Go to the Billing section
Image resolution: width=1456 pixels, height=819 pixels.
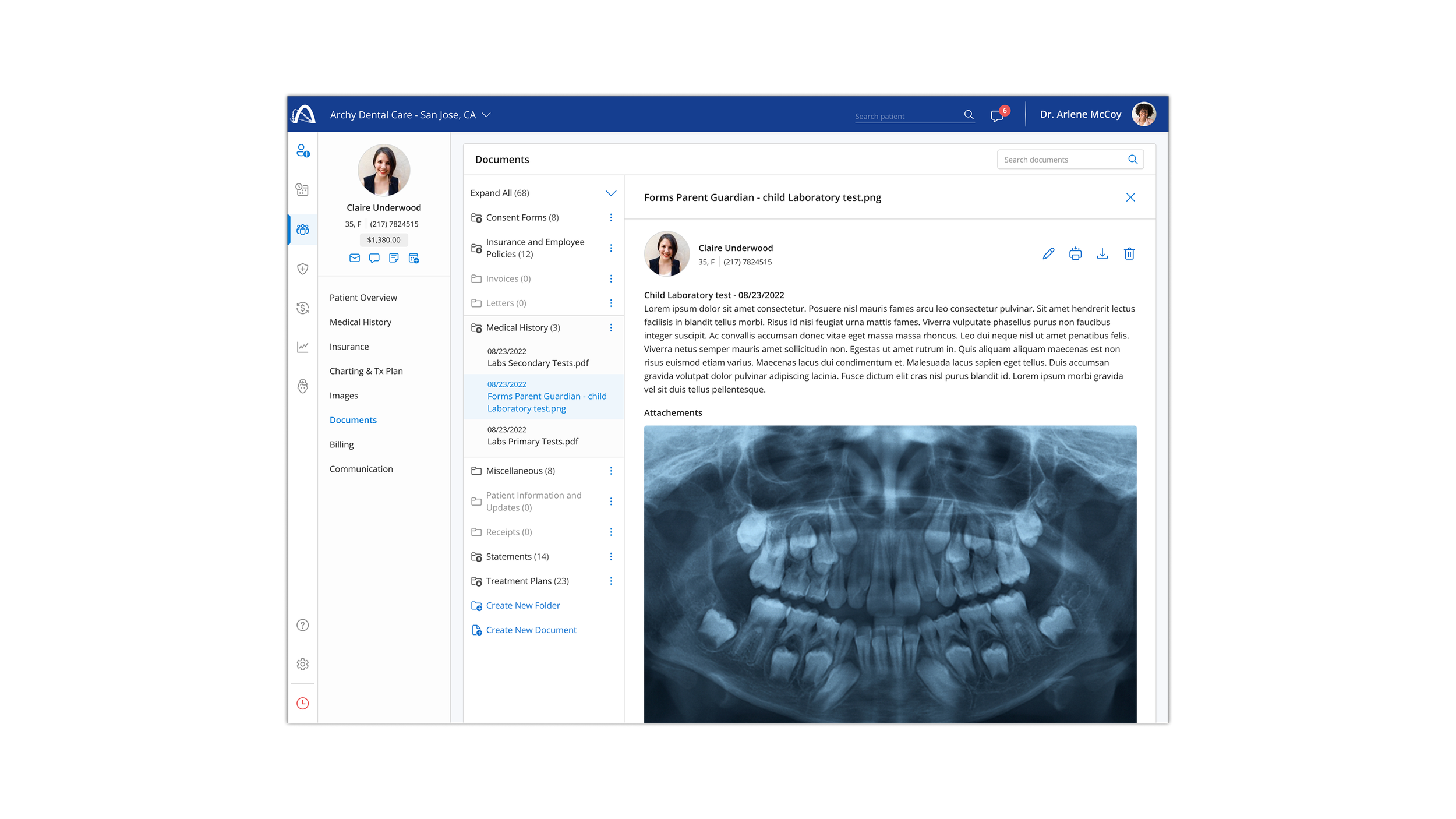pos(341,444)
